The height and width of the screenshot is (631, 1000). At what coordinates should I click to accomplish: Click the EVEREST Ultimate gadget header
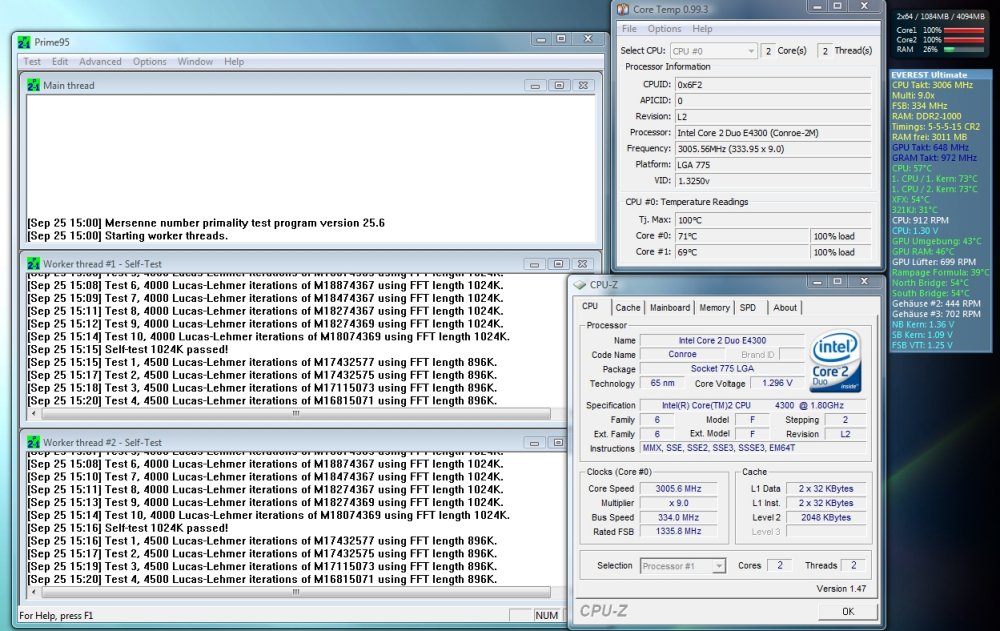pos(940,75)
